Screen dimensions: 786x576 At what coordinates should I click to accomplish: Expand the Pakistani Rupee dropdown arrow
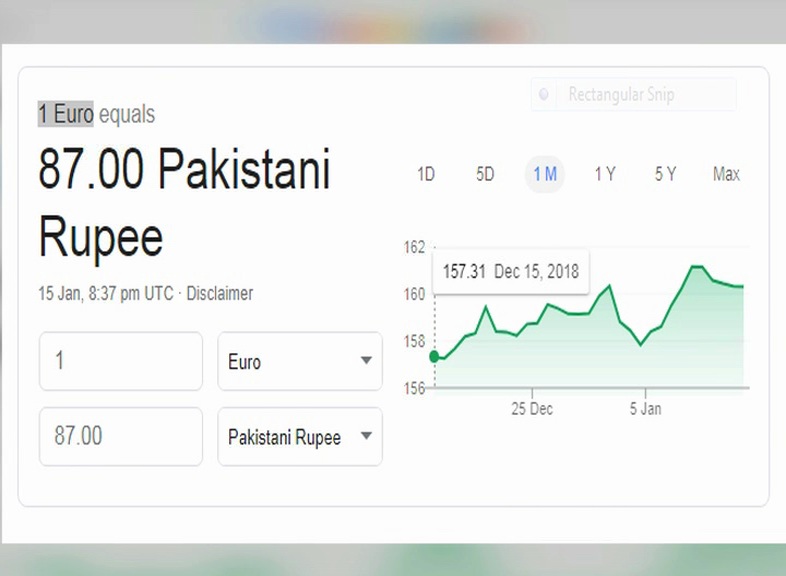tap(366, 436)
